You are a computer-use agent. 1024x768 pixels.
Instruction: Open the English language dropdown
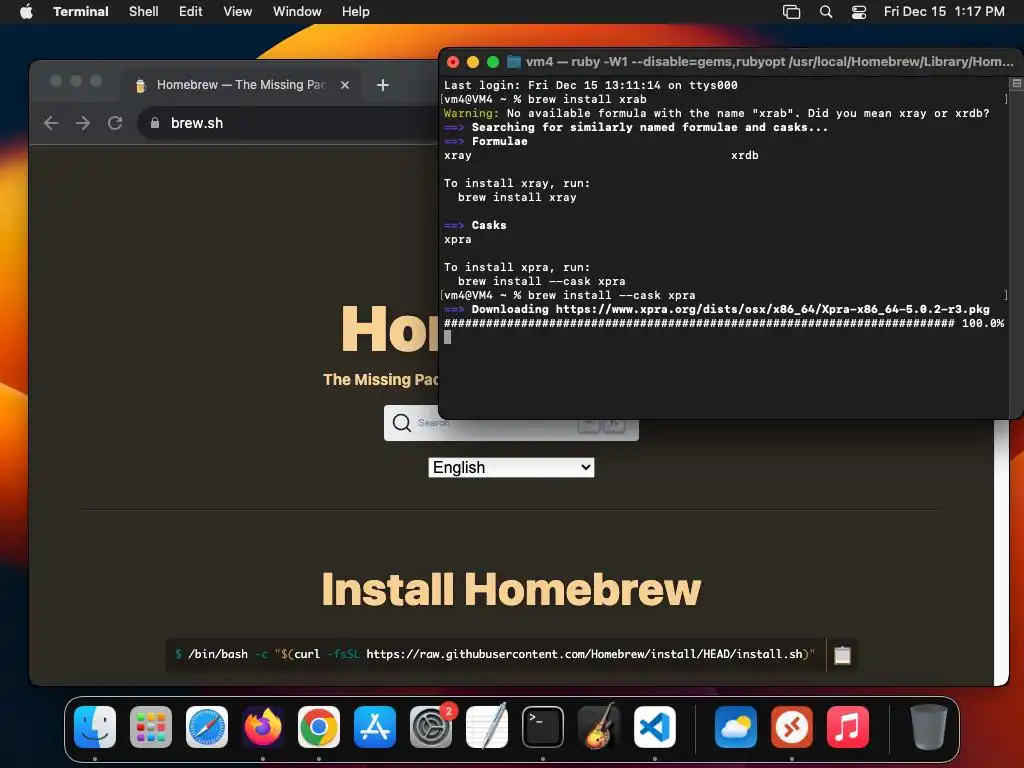(x=511, y=468)
